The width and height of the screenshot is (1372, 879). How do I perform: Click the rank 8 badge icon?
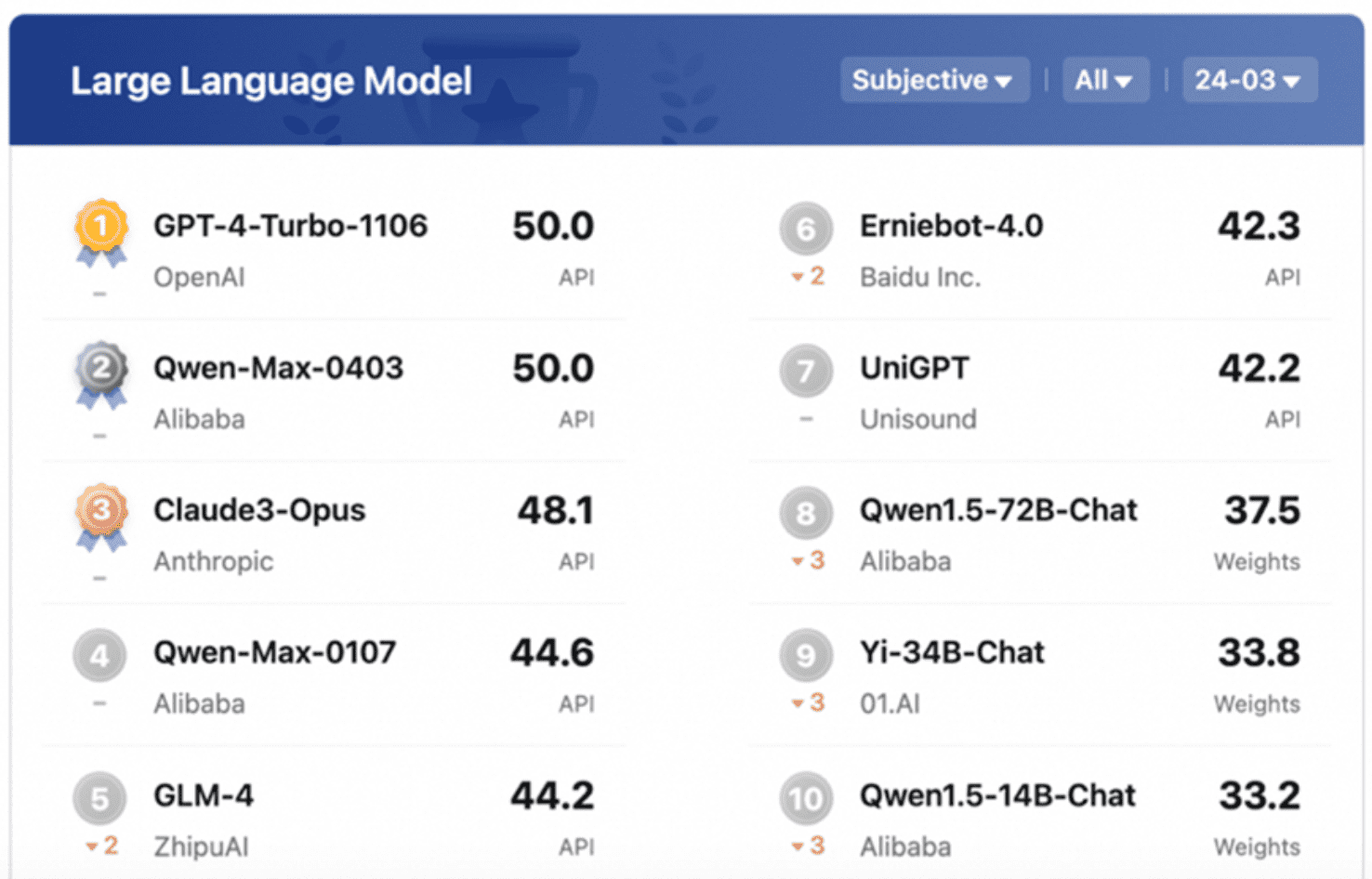tap(806, 514)
